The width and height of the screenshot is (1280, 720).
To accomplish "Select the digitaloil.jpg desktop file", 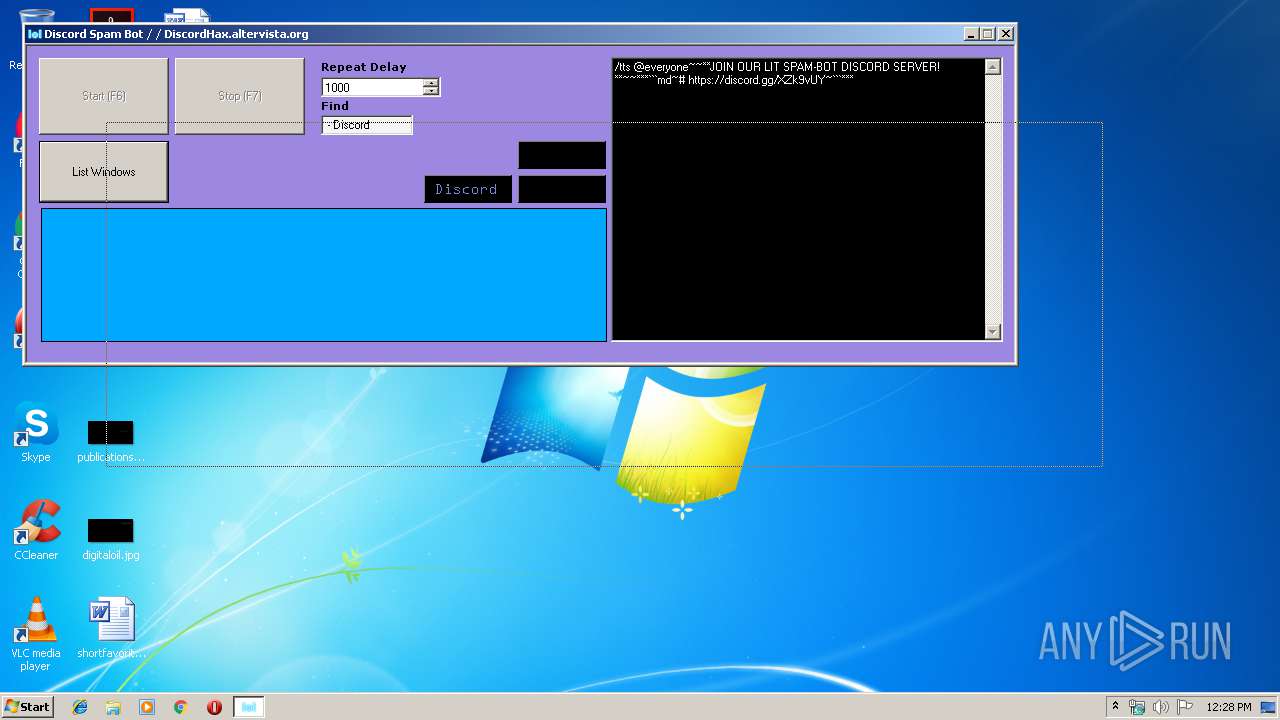I will (110, 539).
